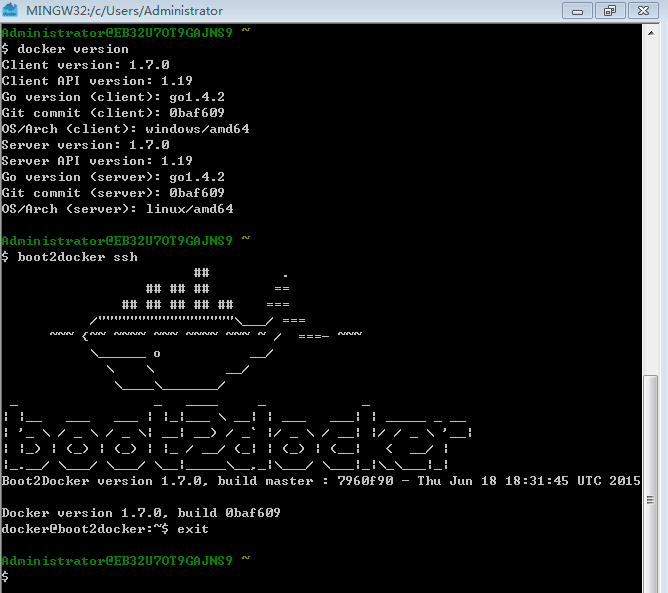Restore down the MINGW32 terminal window
The image size is (668, 593).
(610, 11)
